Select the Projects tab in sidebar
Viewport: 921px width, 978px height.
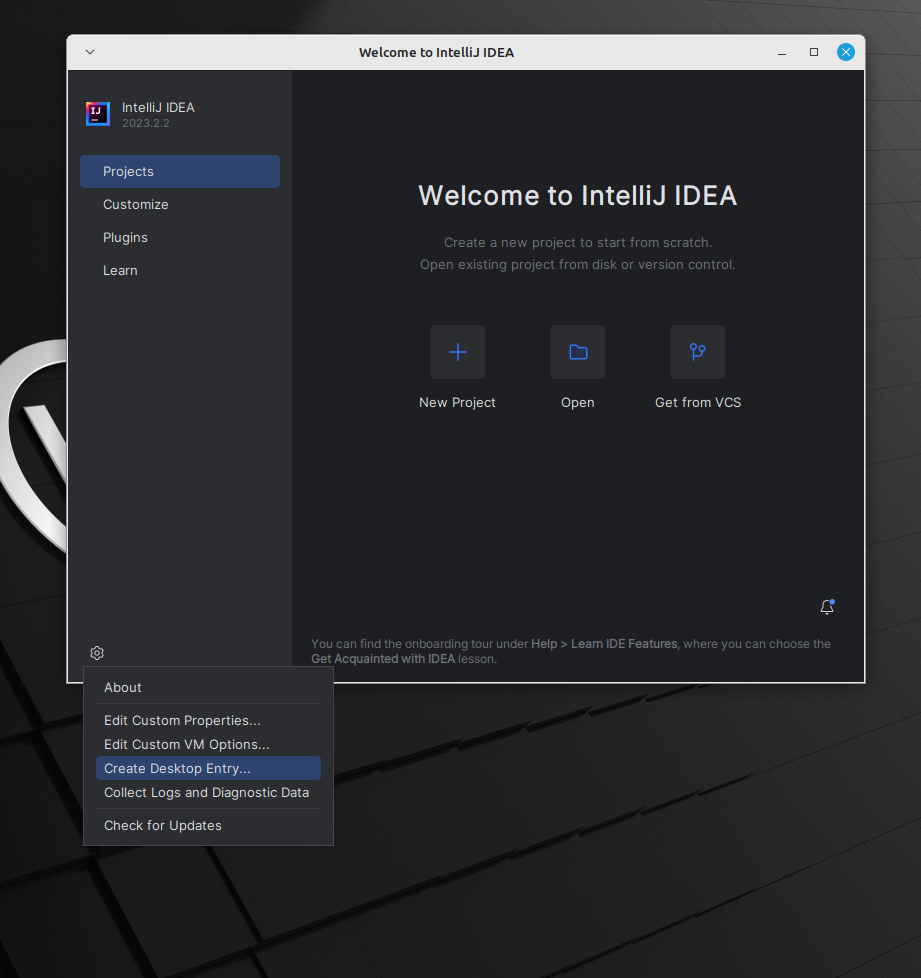click(180, 172)
